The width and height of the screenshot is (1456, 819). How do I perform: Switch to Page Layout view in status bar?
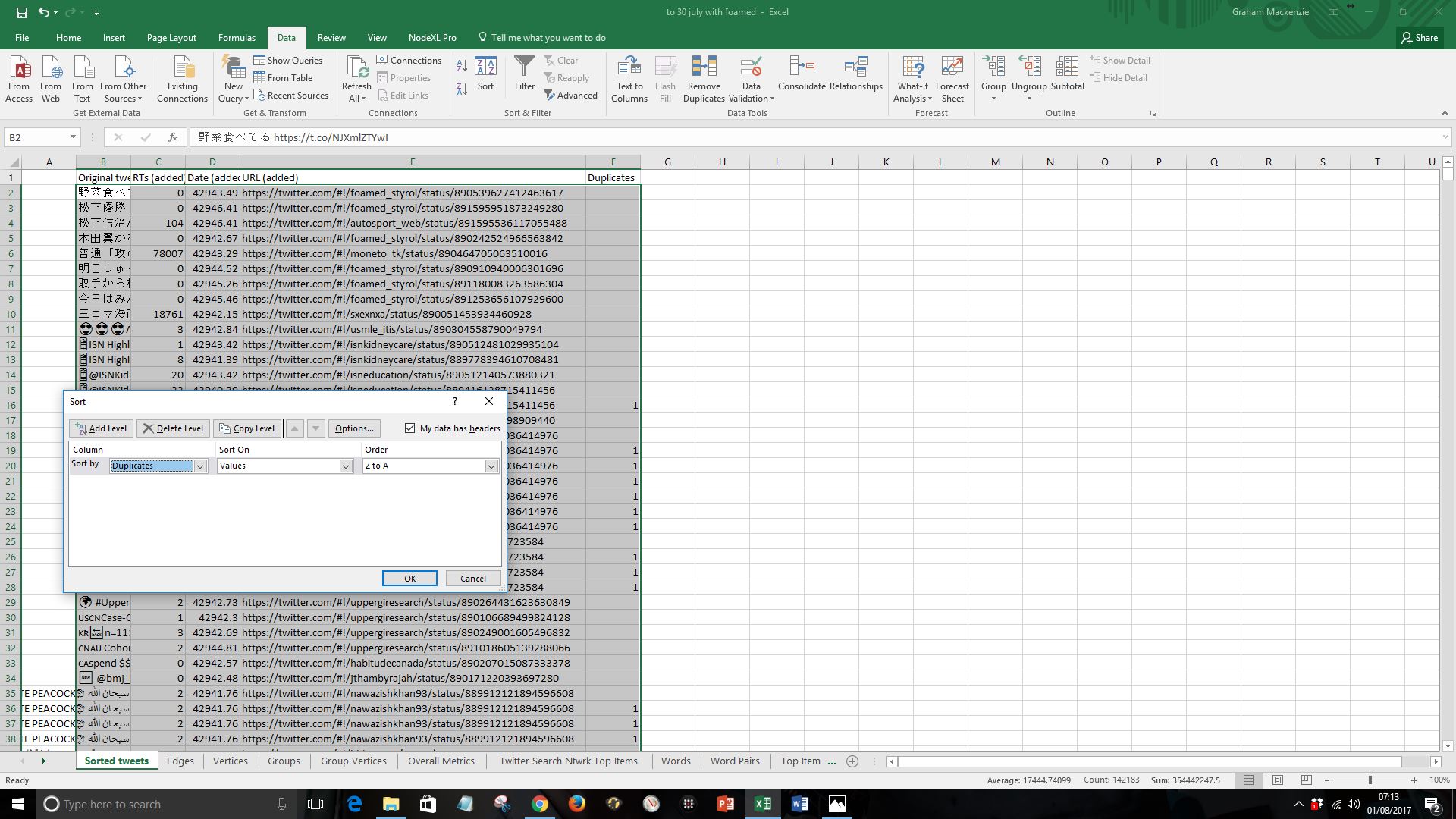[x=1278, y=780]
